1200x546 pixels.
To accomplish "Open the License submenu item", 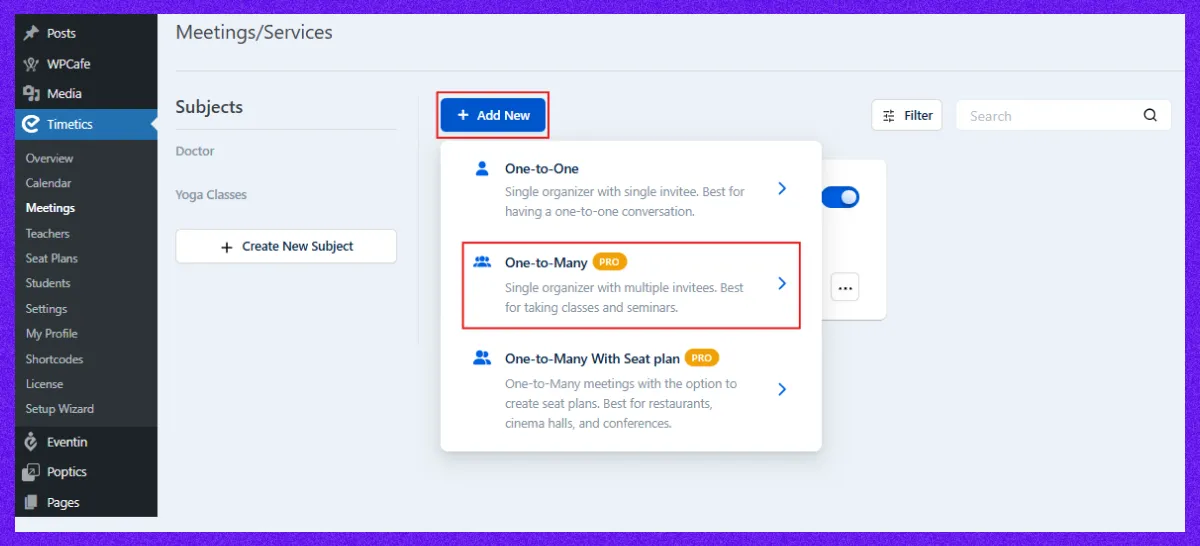I will click(44, 384).
